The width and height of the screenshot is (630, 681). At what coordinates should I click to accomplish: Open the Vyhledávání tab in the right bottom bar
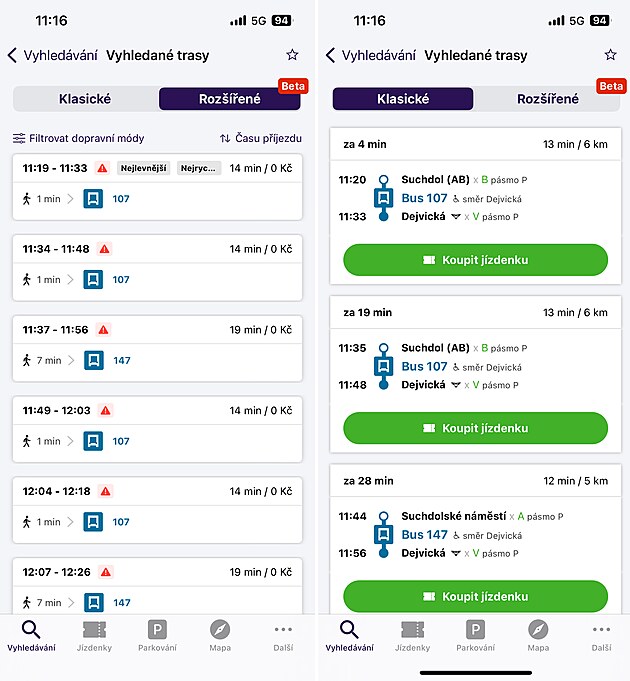pyautogui.click(x=350, y=636)
